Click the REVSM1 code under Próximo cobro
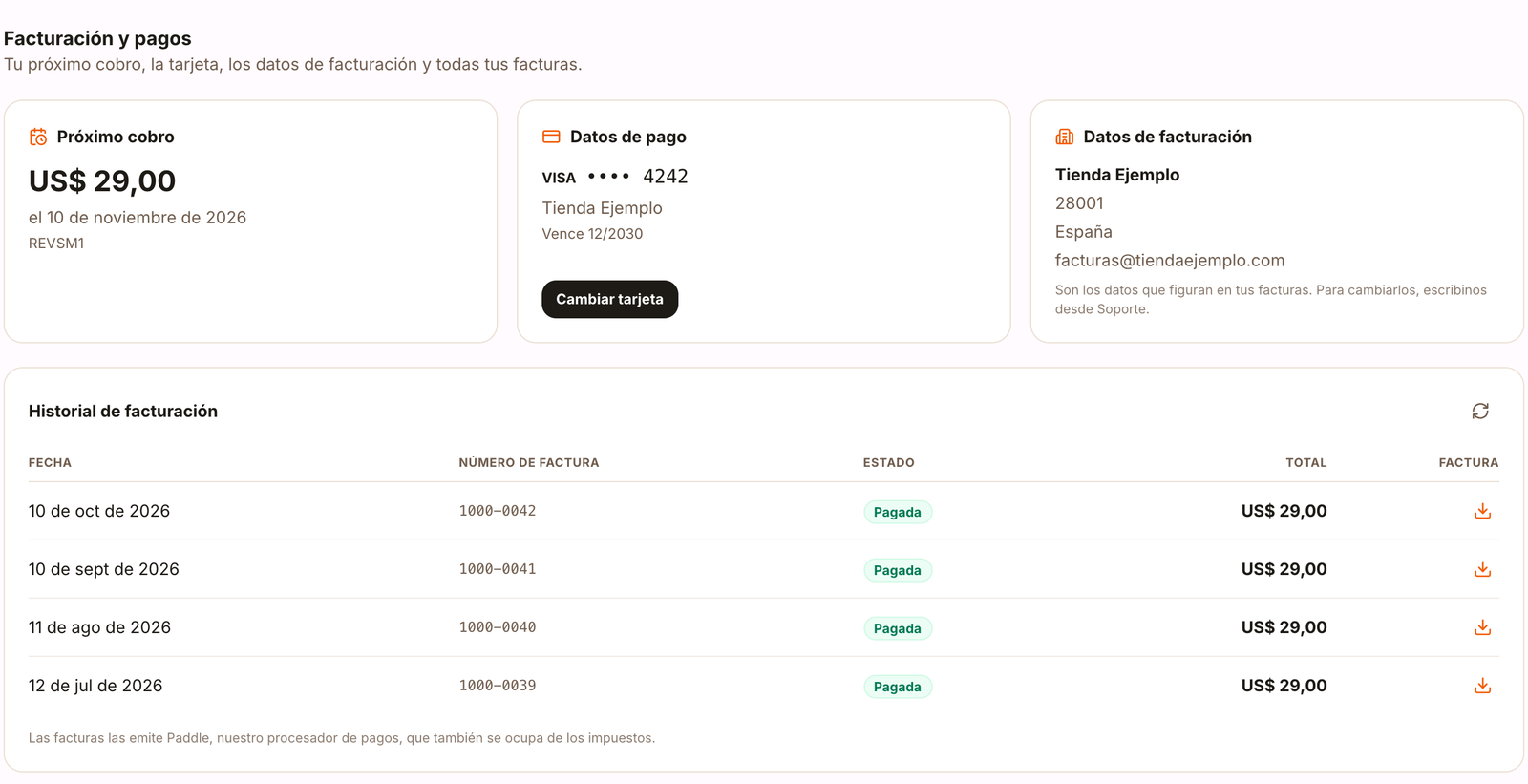 click(x=56, y=244)
